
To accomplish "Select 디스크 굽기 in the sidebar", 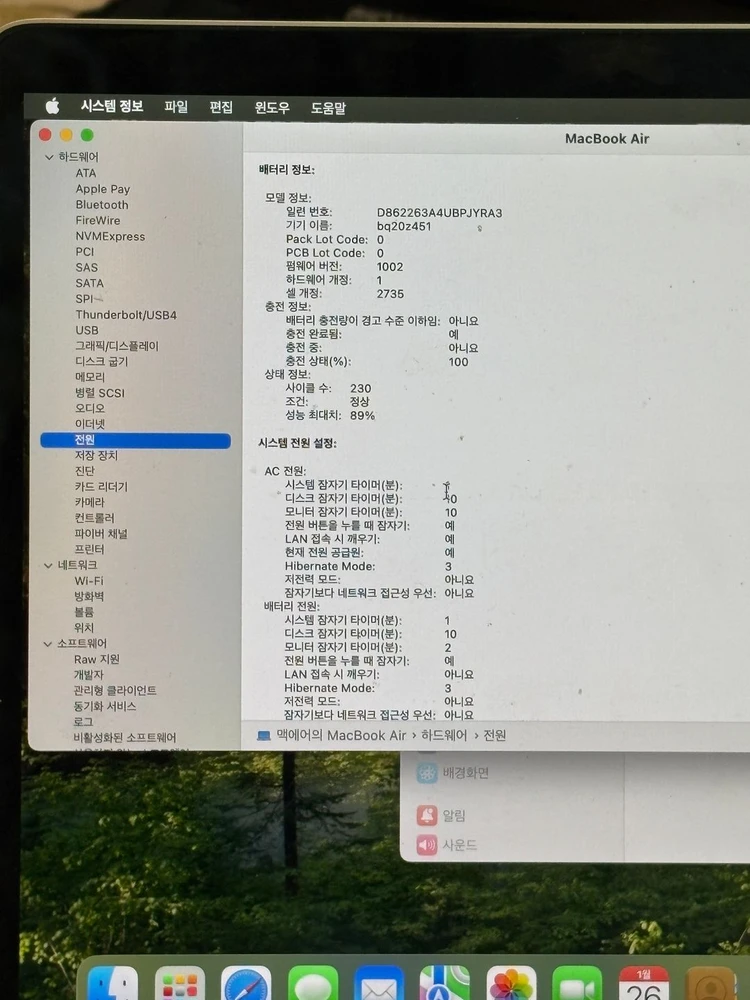I will [101, 362].
